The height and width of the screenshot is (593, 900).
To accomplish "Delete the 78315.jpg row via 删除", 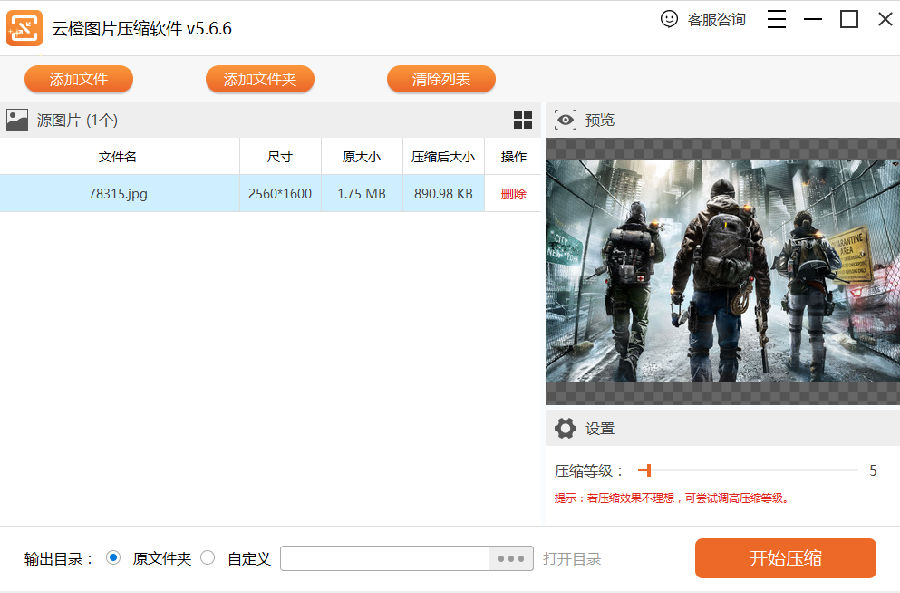I will click(x=513, y=194).
